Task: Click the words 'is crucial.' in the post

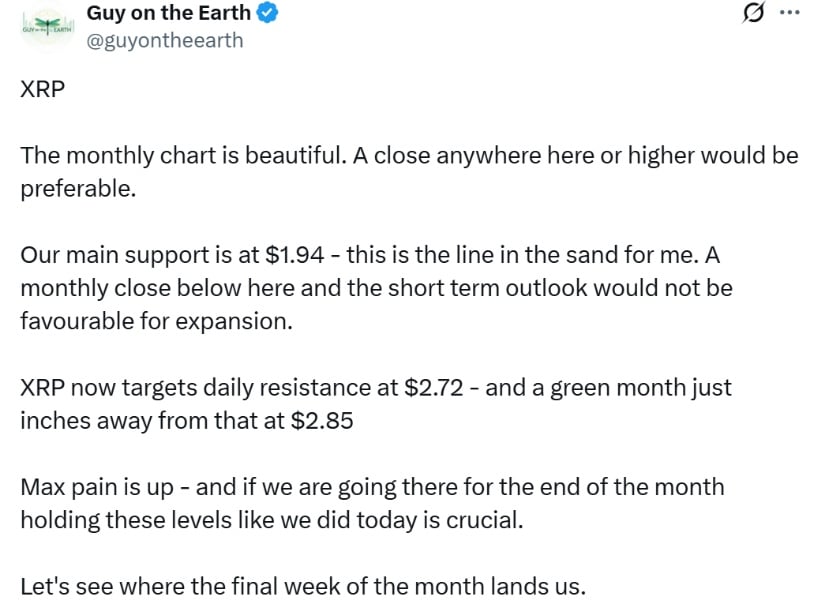Action: coord(482,521)
